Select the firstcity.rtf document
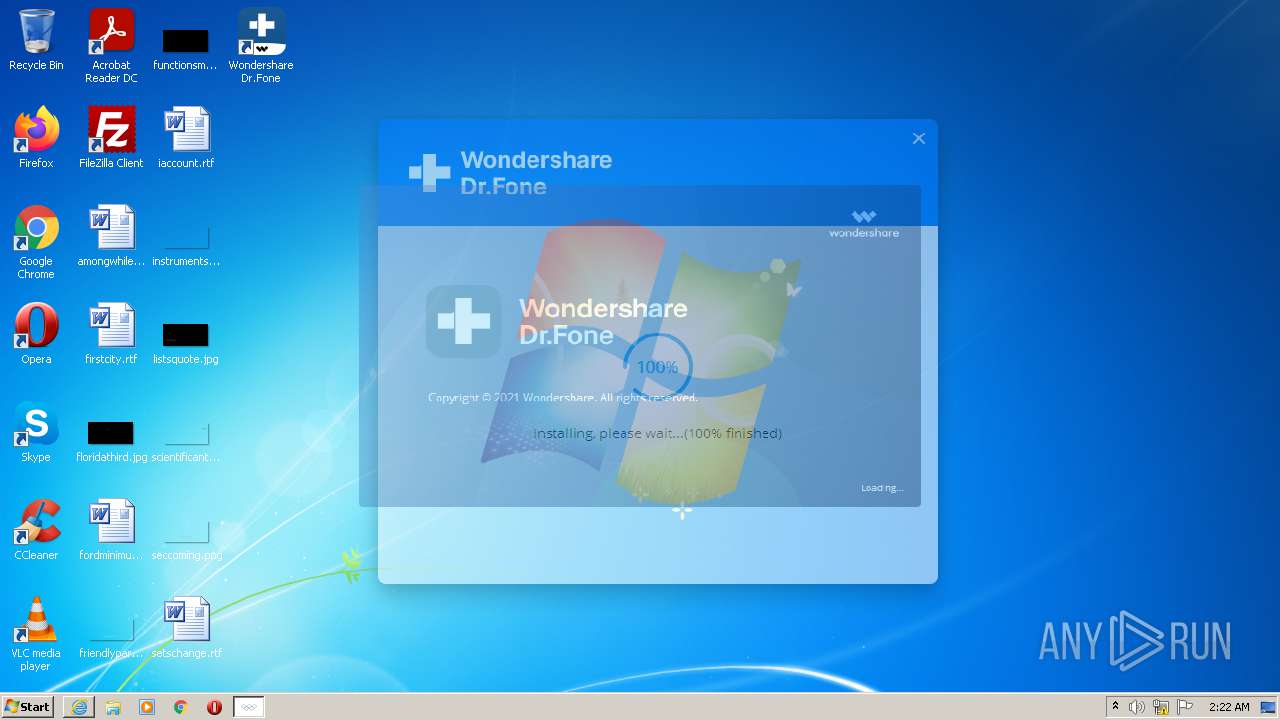This screenshot has width=1280, height=720. click(111, 334)
